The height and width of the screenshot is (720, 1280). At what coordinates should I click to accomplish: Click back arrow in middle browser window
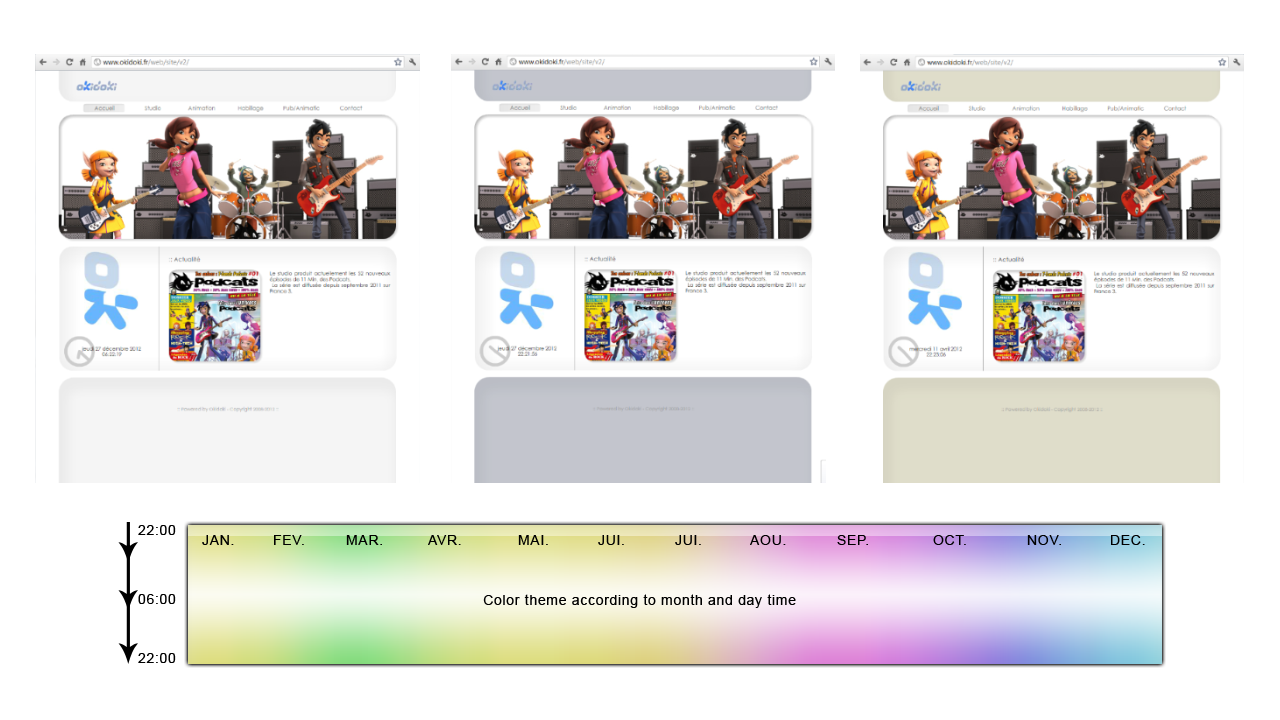459,62
